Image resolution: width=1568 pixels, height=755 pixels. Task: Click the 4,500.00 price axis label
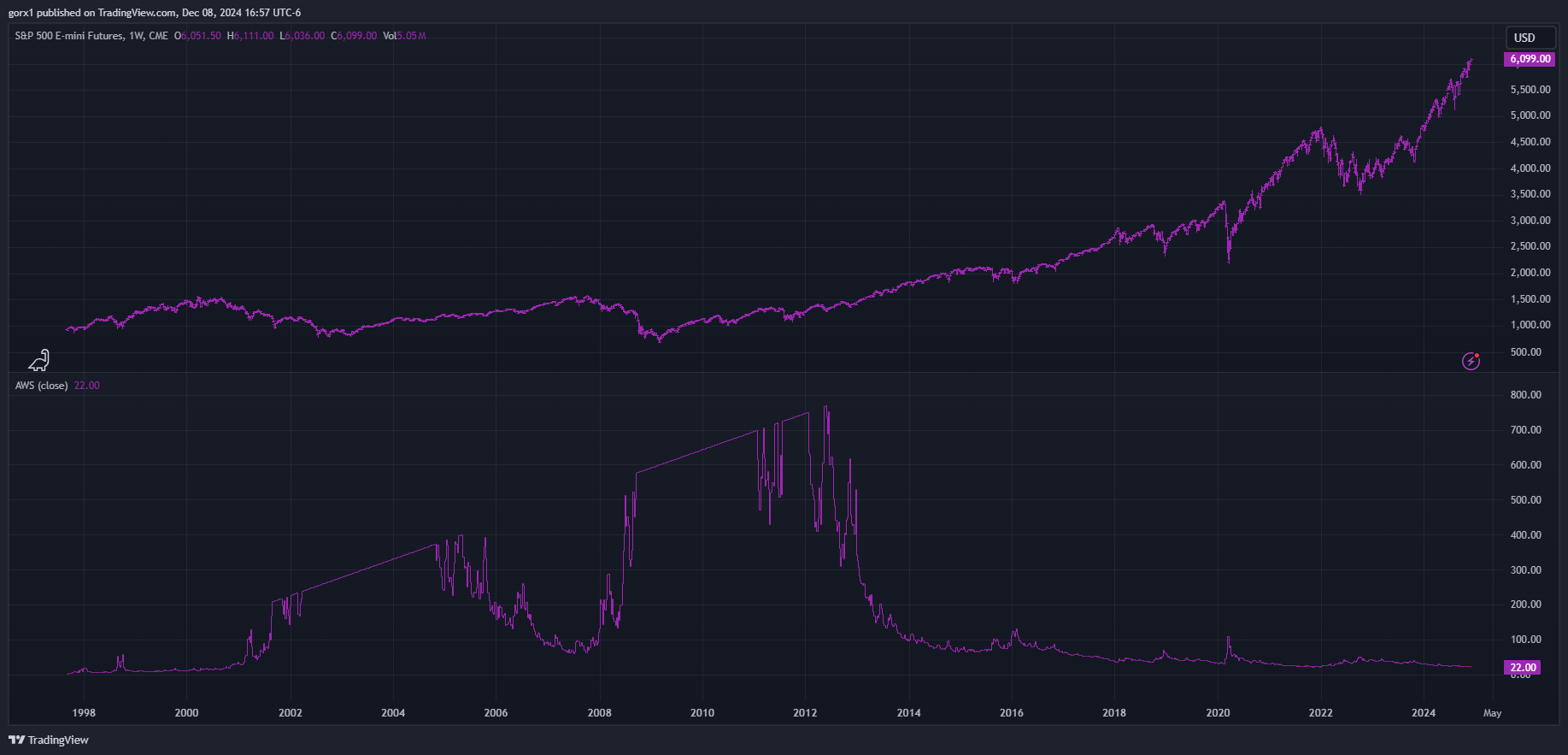click(1530, 142)
